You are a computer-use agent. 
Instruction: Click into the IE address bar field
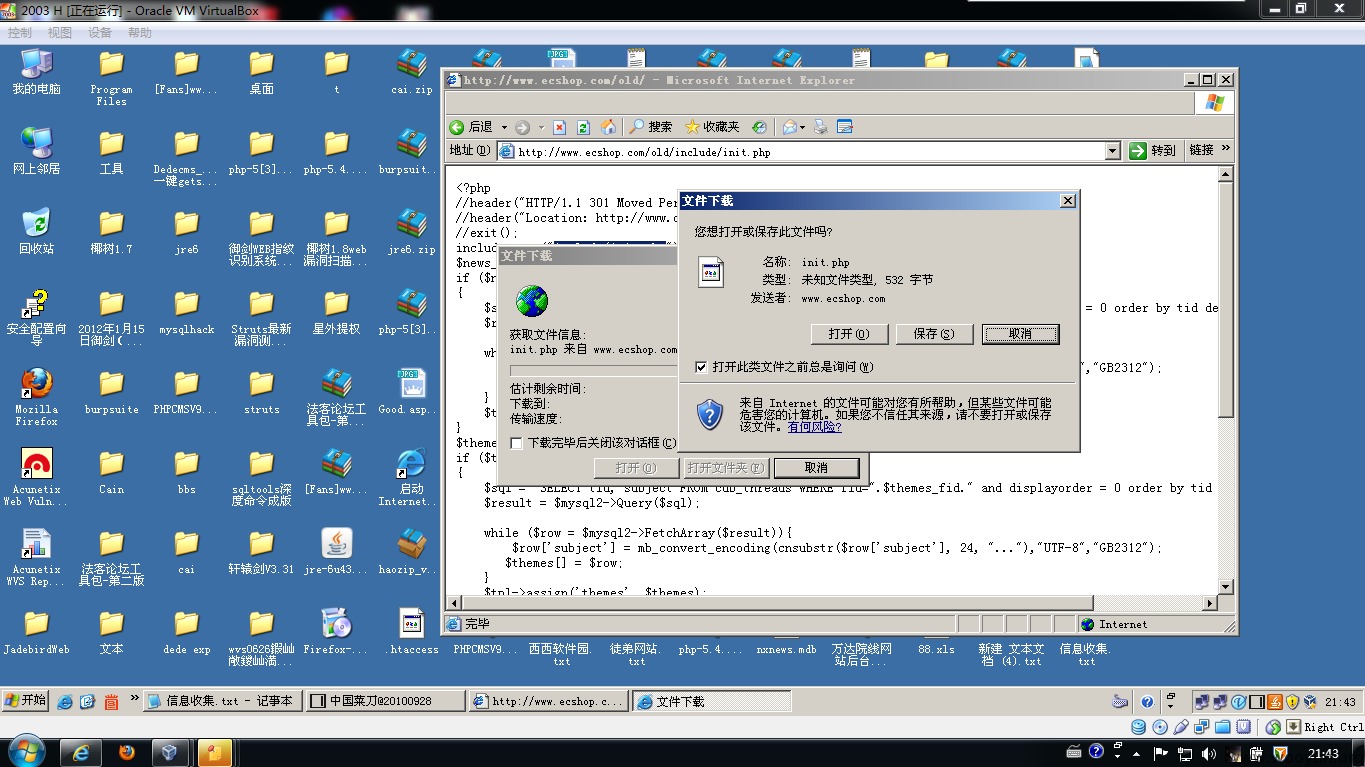(x=809, y=151)
